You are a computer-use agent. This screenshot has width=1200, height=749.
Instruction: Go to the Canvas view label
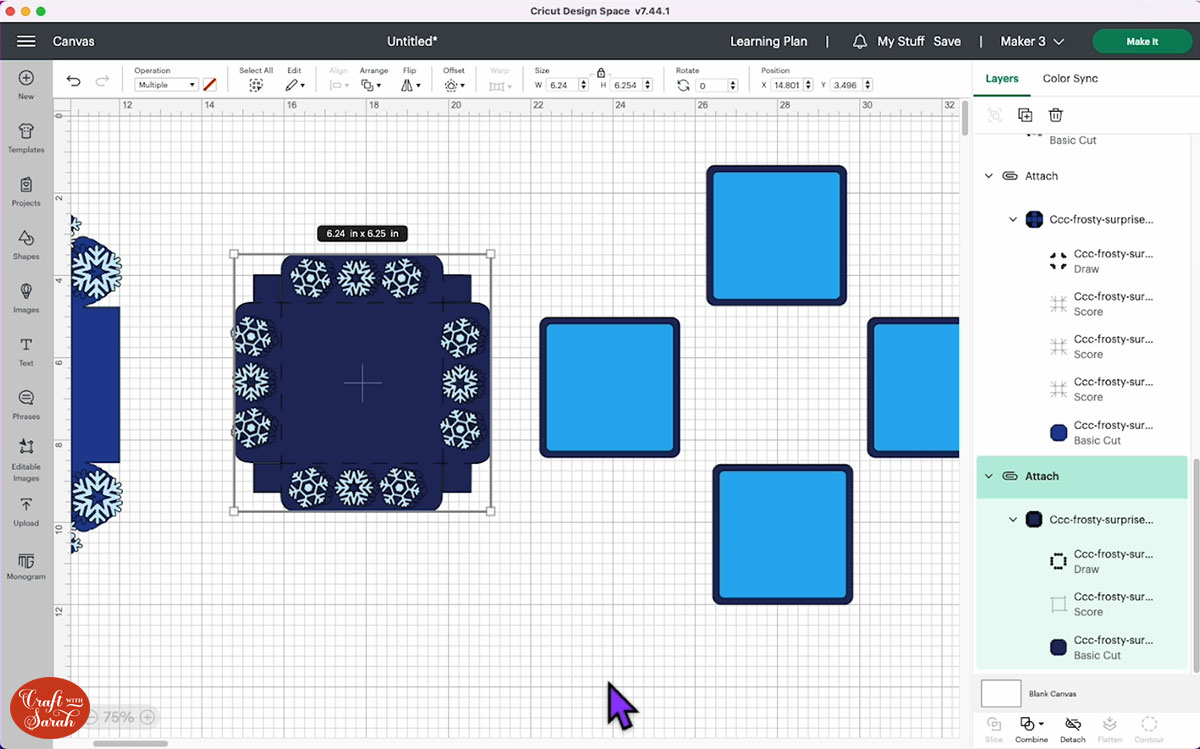(x=74, y=41)
